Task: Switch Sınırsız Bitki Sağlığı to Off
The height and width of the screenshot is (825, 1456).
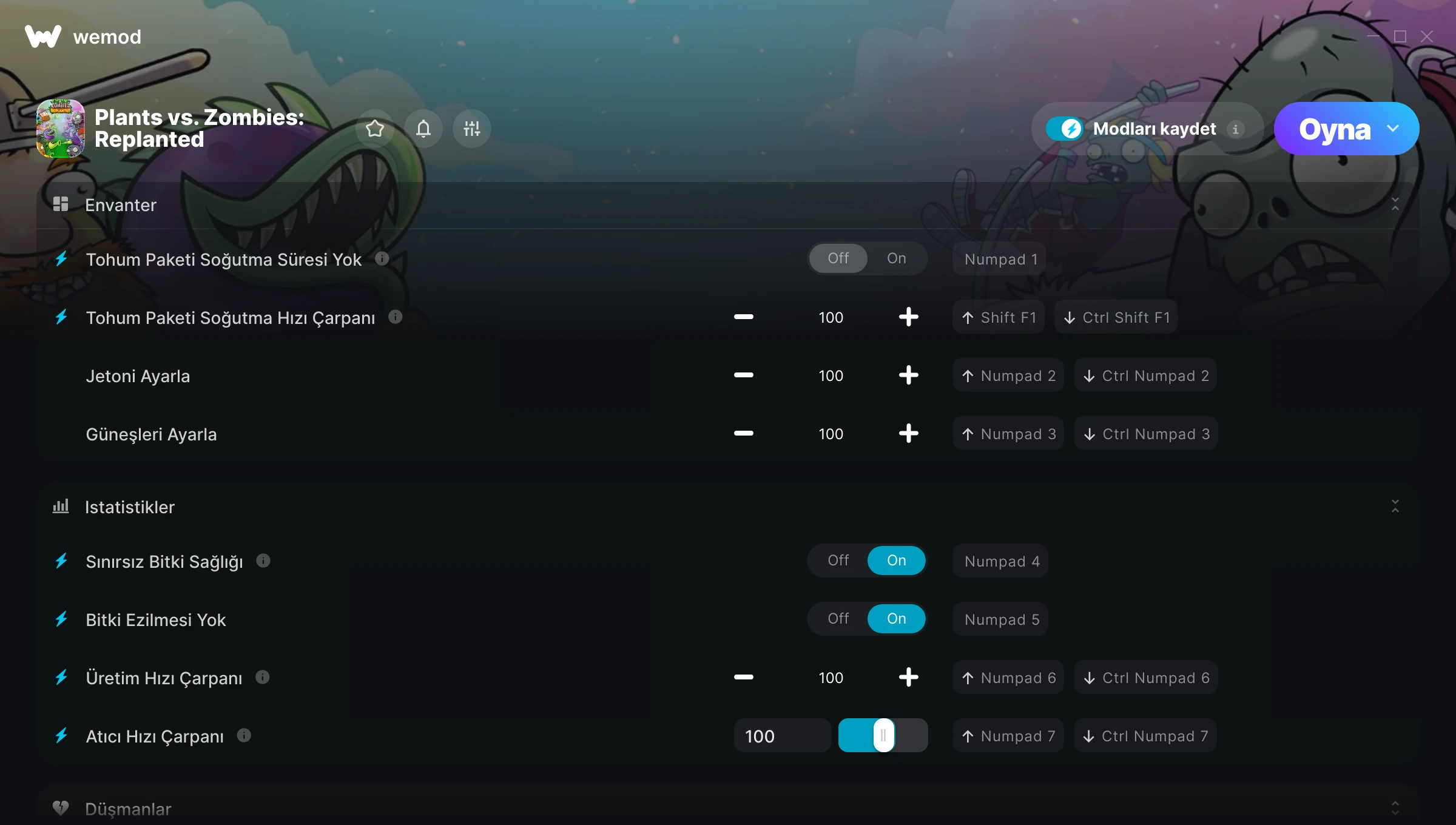Action: [838, 561]
